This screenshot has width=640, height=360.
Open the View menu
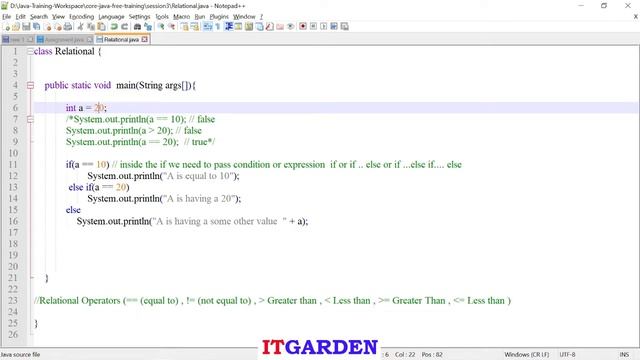point(58,17)
